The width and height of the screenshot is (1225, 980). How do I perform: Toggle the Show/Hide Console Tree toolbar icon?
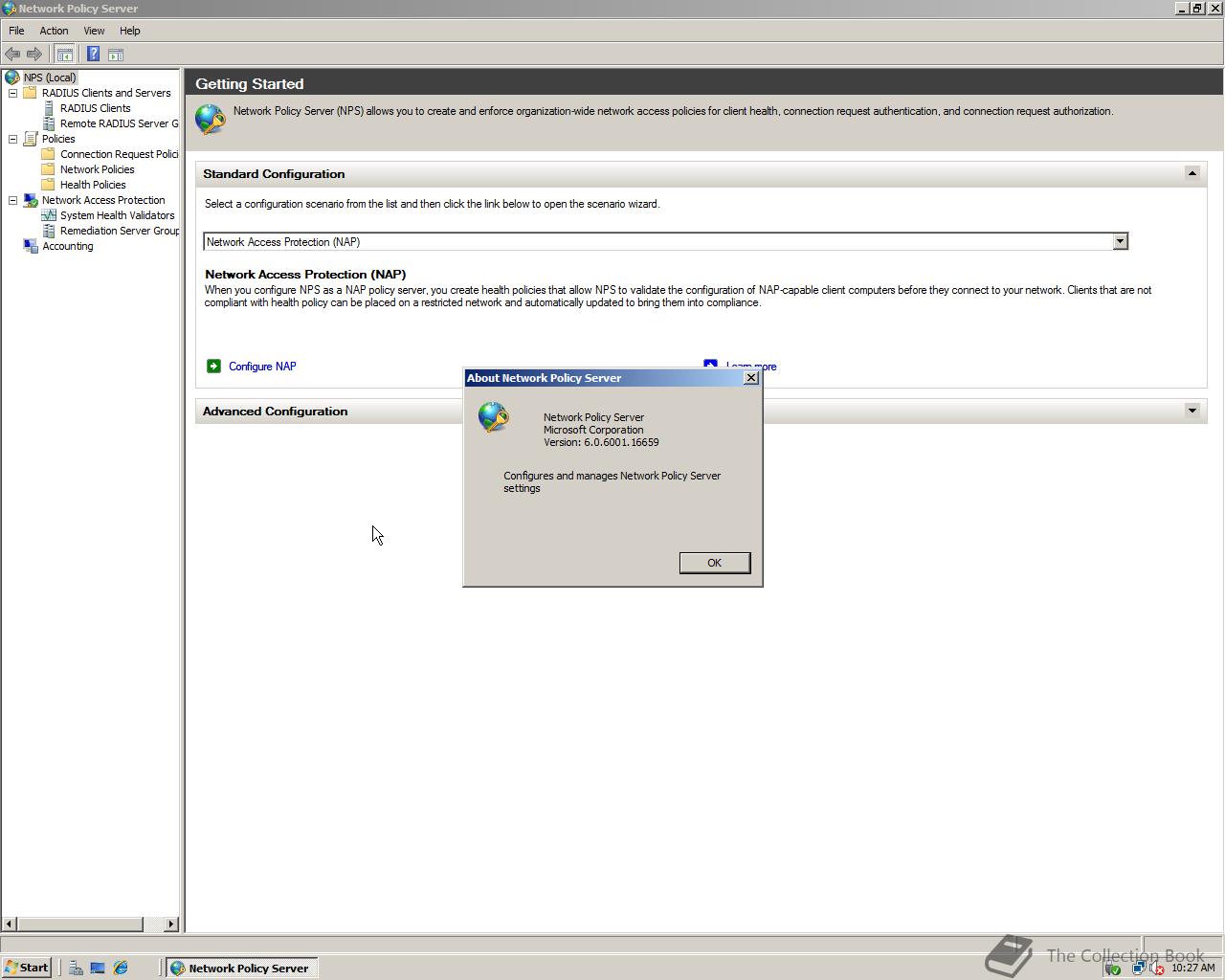[65, 55]
